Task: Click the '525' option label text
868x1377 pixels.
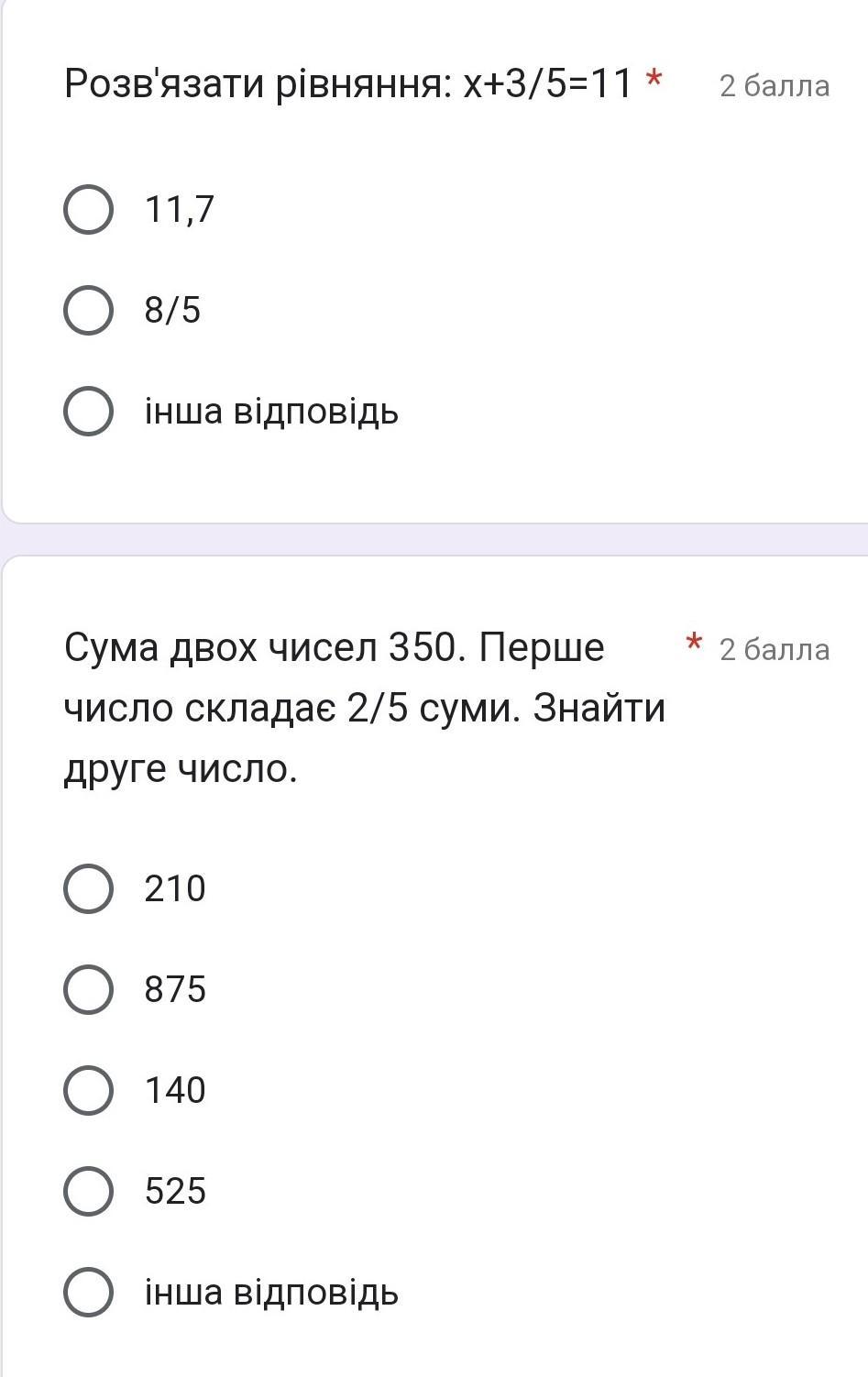Action: [175, 1191]
